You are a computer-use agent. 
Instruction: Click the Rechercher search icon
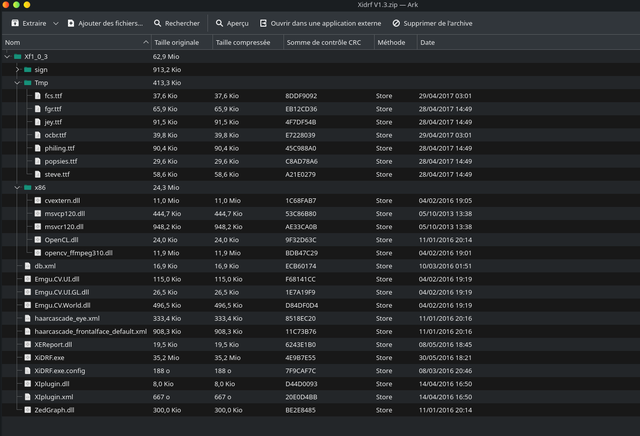coord(157,22)
